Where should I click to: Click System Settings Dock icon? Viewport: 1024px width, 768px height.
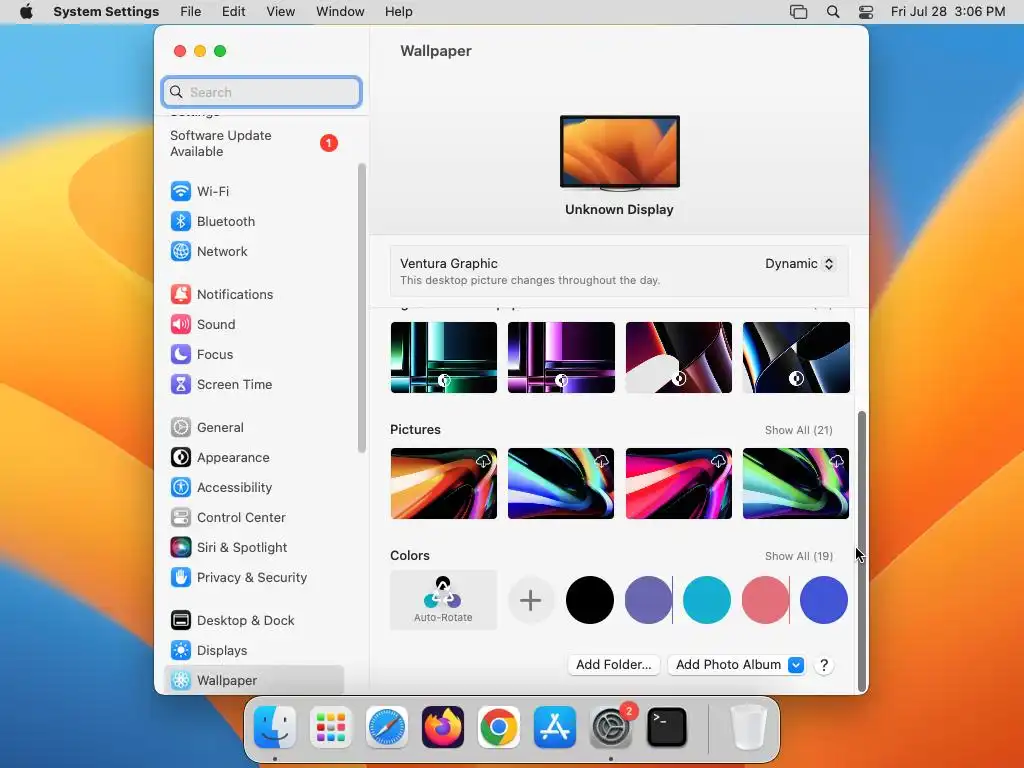pyautogui.click(x=611, y=727)
